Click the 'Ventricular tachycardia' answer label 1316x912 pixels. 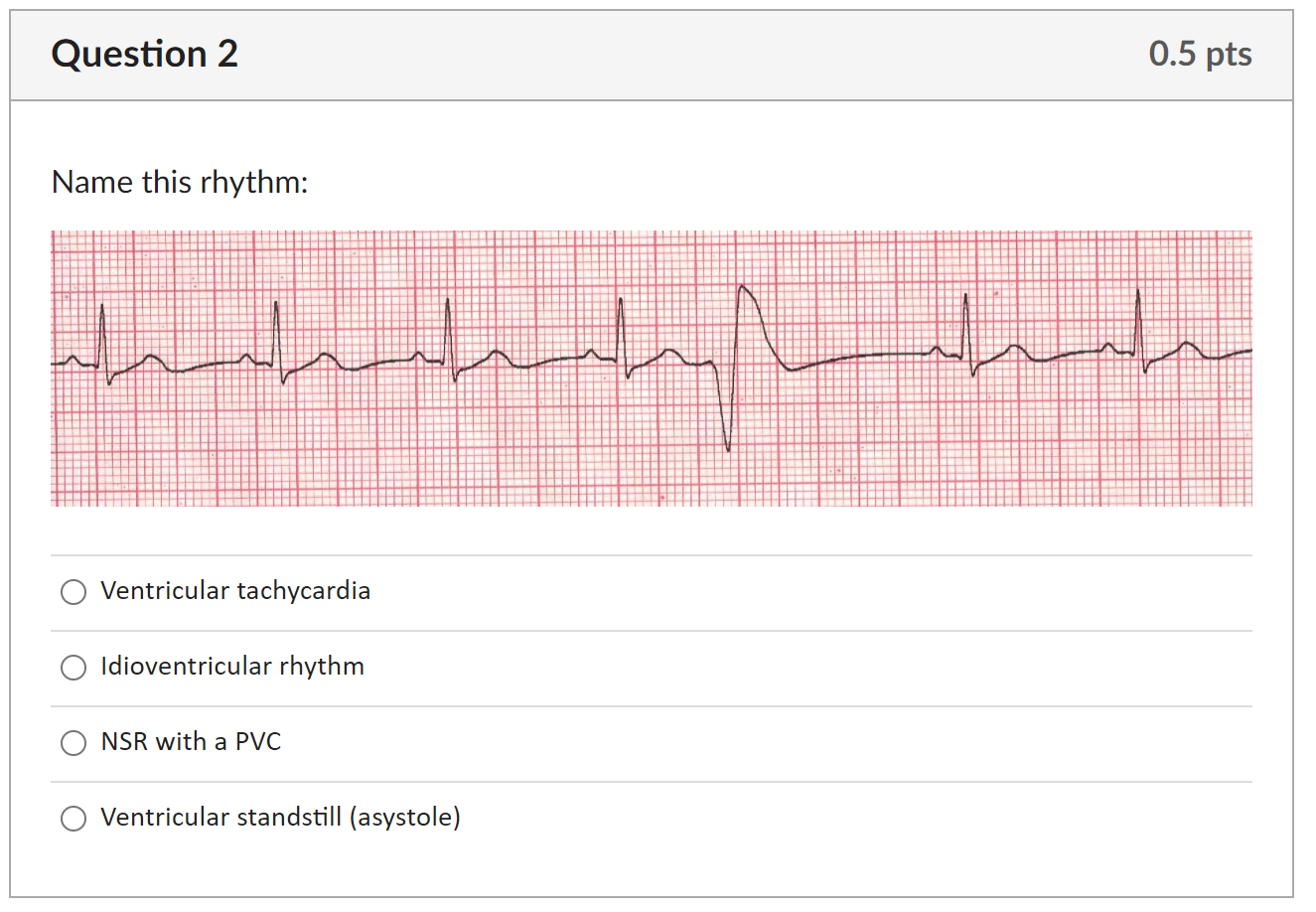(235, 591)
